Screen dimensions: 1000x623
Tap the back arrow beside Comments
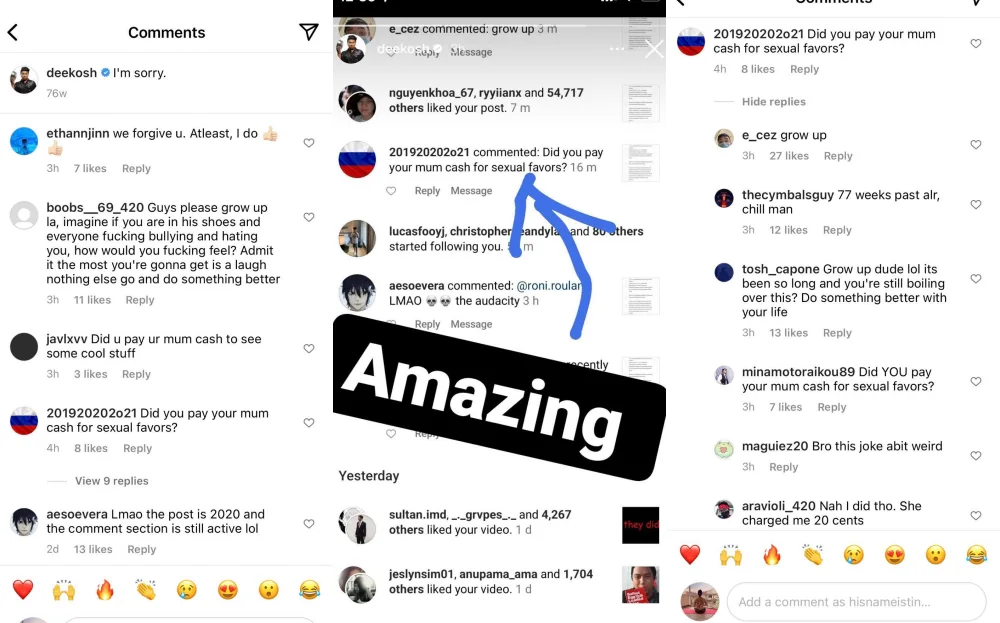pos(13,32)
